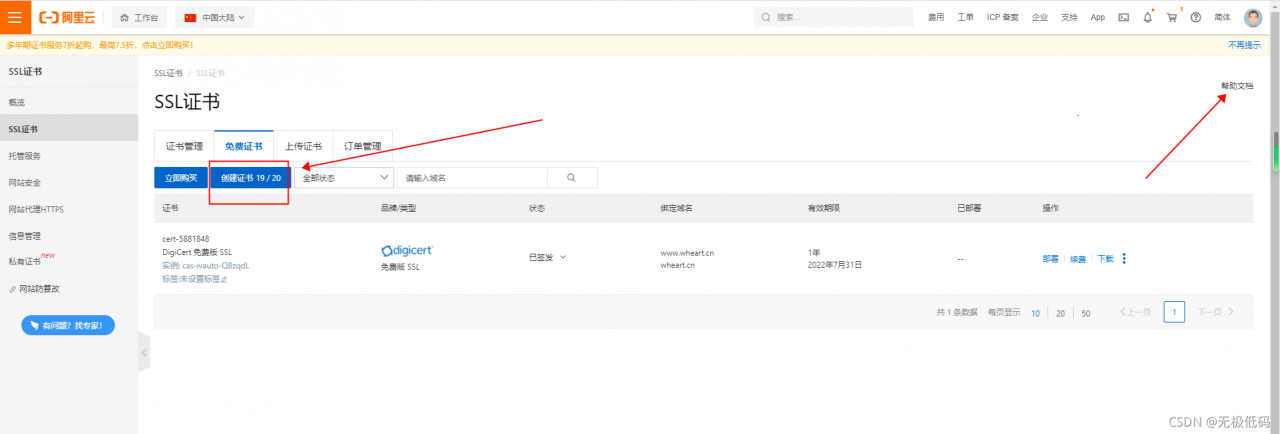Open the shopping cart
Image resolution: width=1280 pixels, height=434 pixels.
(x=1172, y=17)
